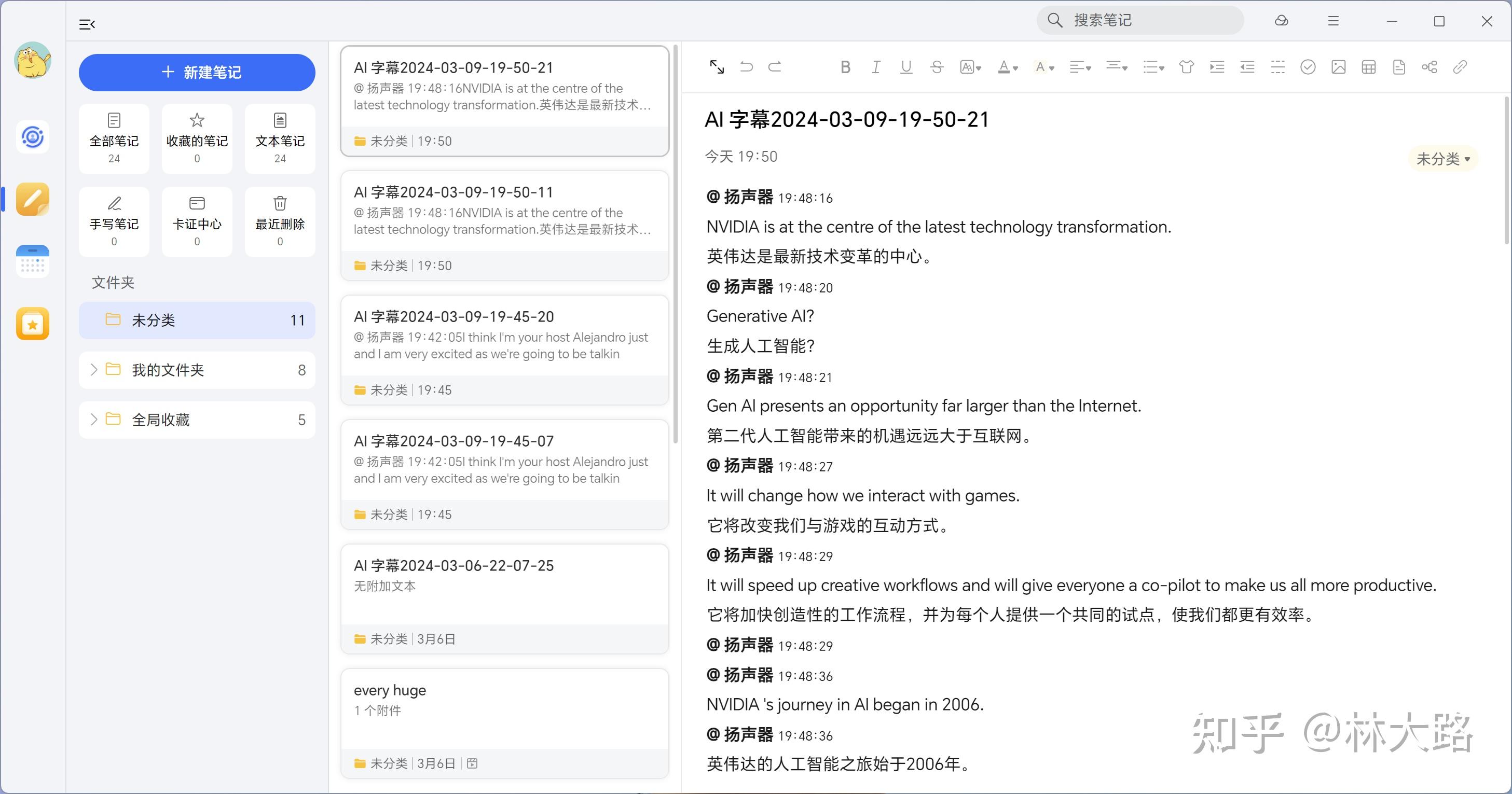Click the mind map icon in toolbar
The height and width of the screenshot is (794, 1512).
click(x=1429, y=67)
